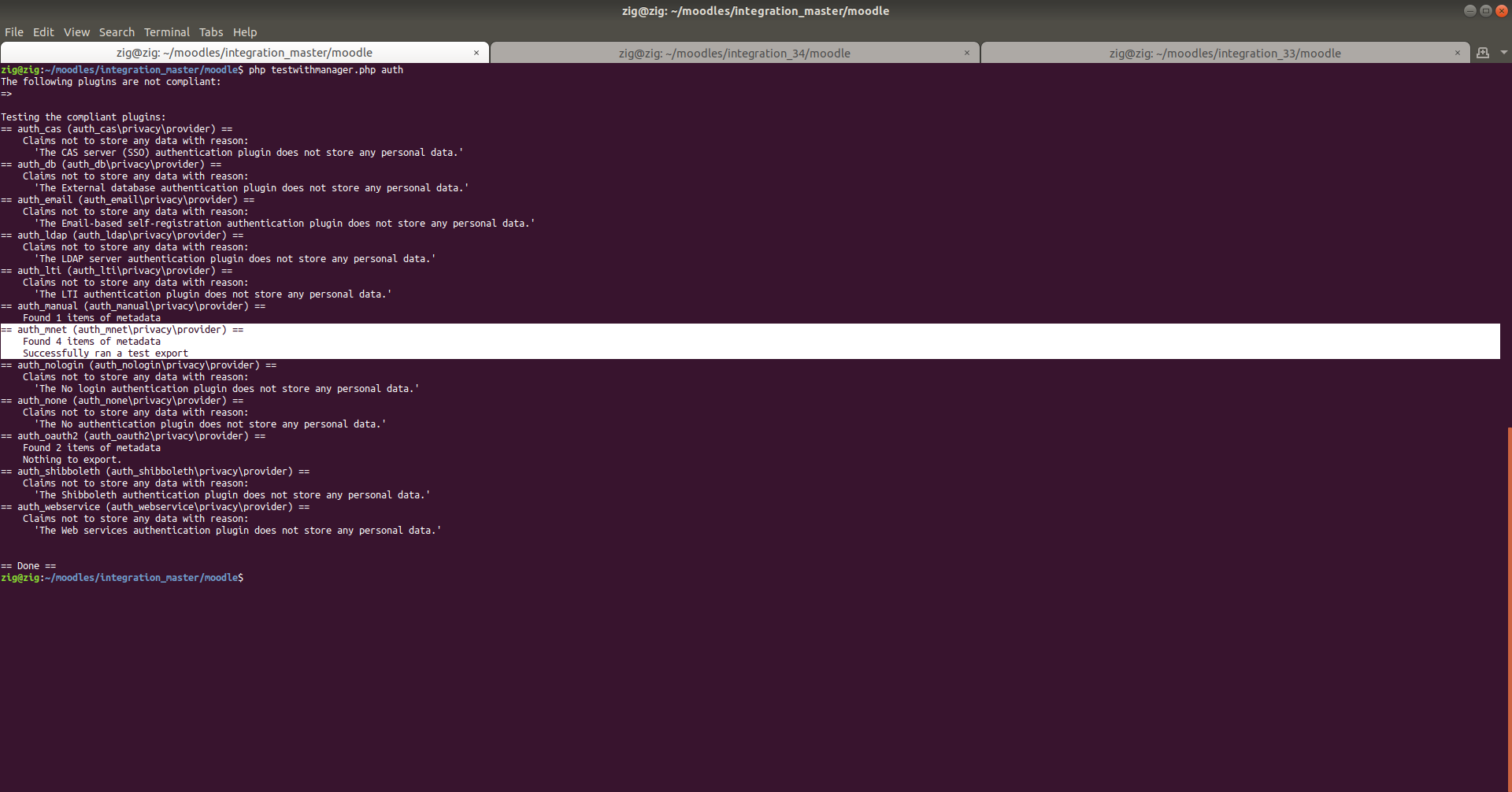
Task: Click the auth_webservice provider header line
Action: point(155,507)
